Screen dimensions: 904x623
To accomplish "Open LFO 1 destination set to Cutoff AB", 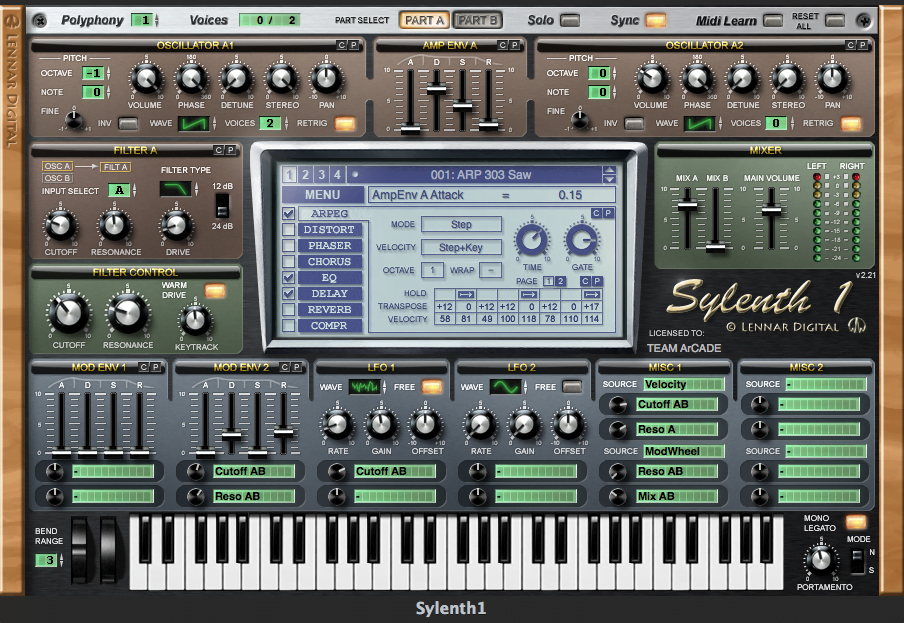I will 395,471.
